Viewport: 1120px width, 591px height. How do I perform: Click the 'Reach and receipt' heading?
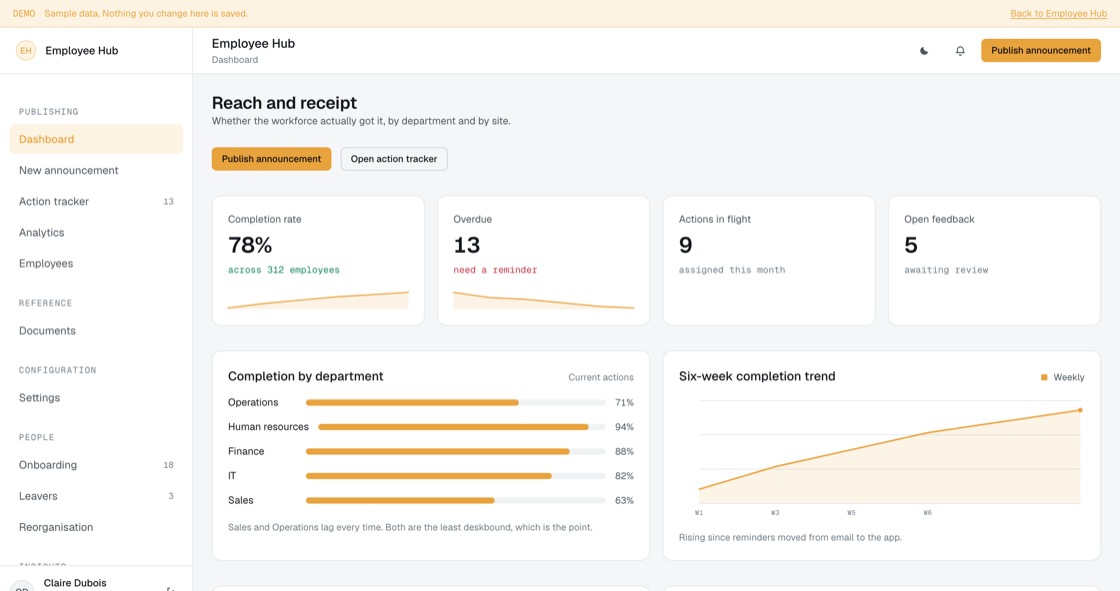(284, 103)
